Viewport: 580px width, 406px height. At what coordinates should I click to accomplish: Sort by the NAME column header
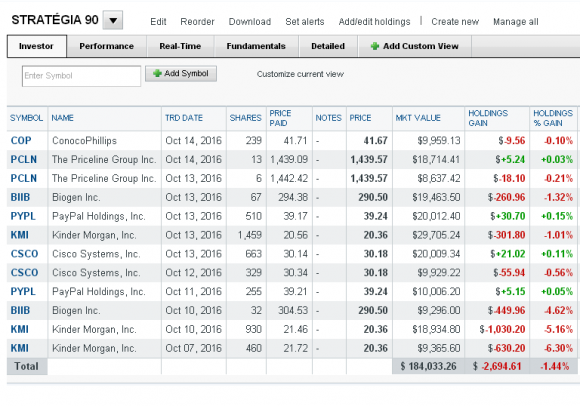click(x=63, y=118)
